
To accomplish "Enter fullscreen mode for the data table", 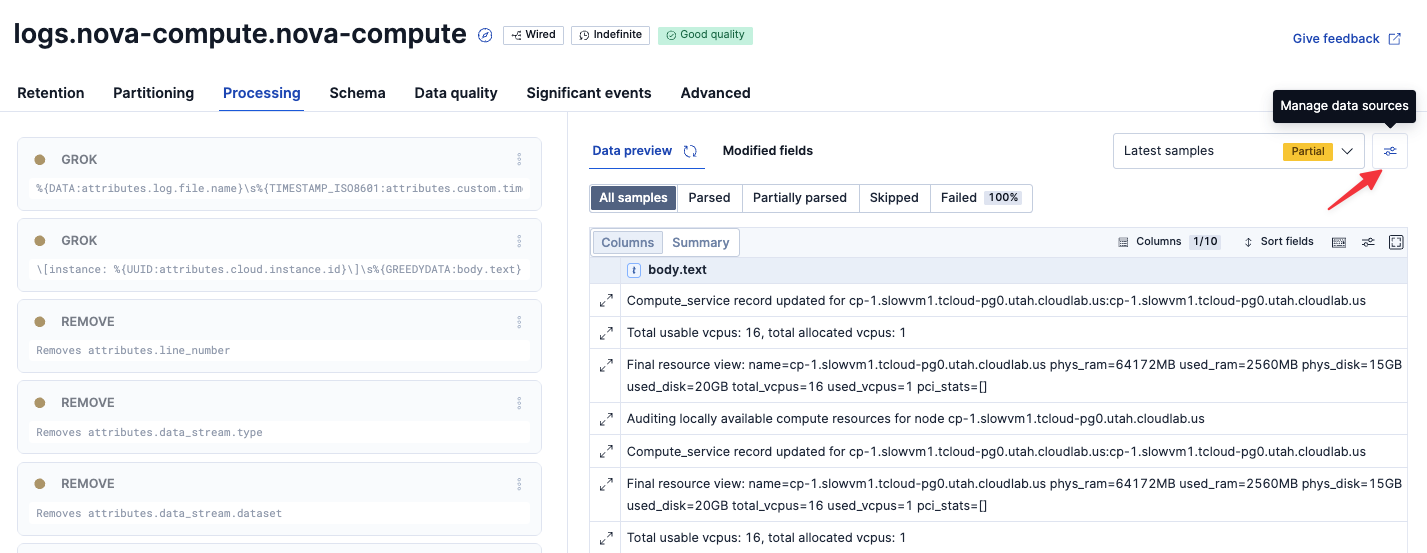I will (x=1397, y=242).
